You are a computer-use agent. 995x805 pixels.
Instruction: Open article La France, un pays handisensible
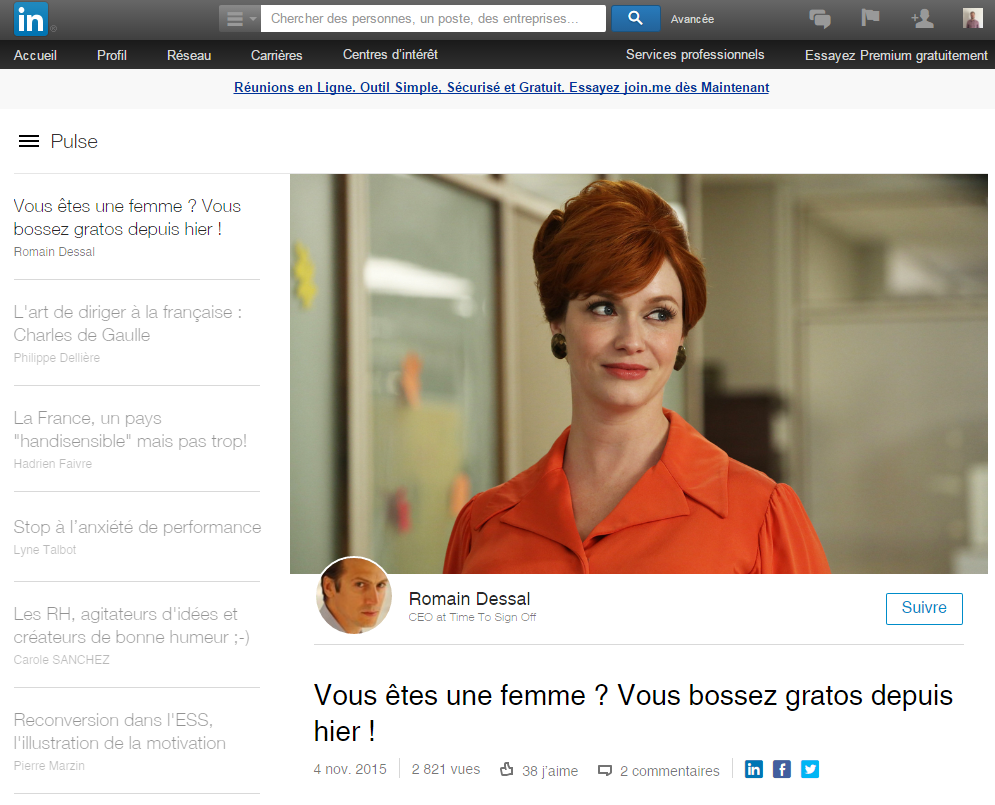(x=130, y=429)
